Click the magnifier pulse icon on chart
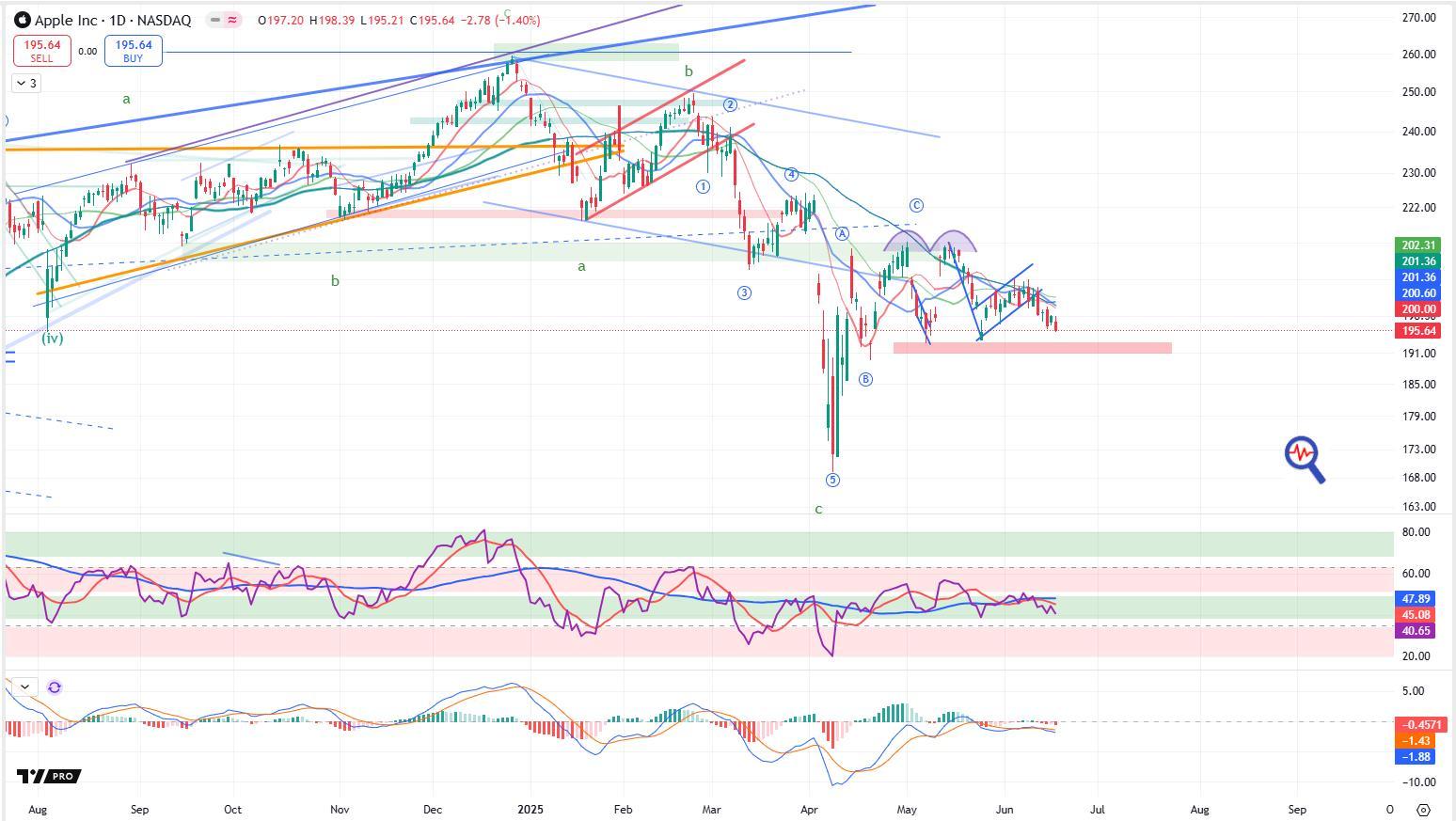 point(1305,459)
